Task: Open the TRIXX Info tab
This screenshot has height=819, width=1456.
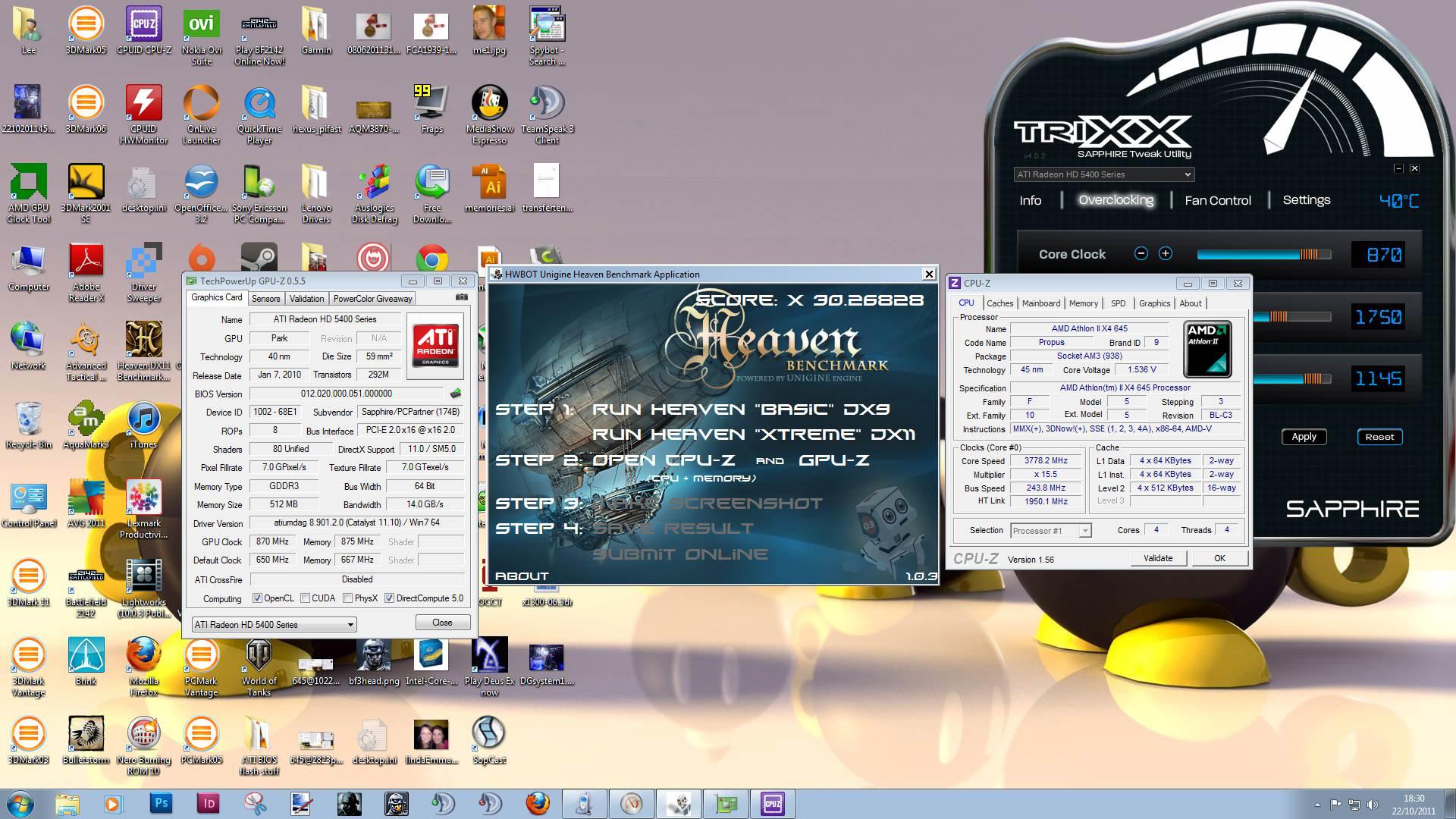Action: (x=1030, y=200)
